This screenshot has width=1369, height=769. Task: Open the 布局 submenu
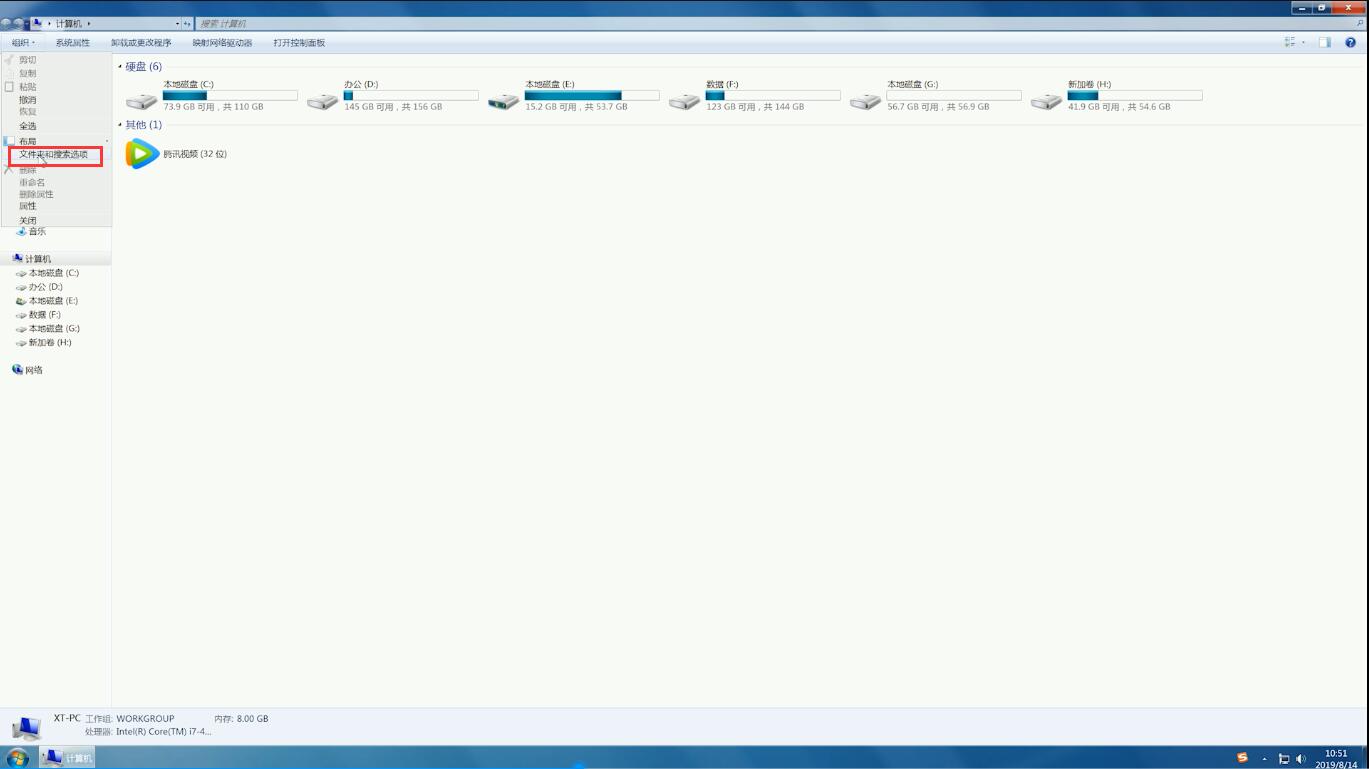[x=28, y=141]
